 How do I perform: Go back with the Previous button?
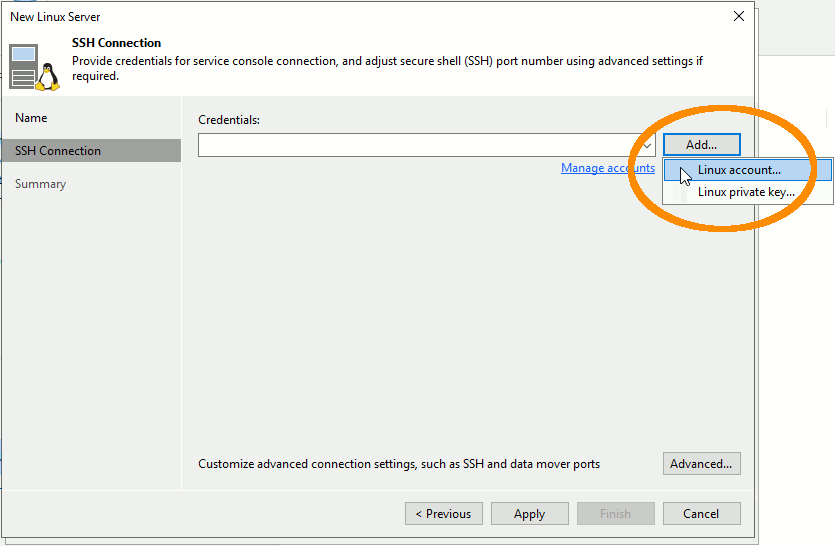[444, 514]
